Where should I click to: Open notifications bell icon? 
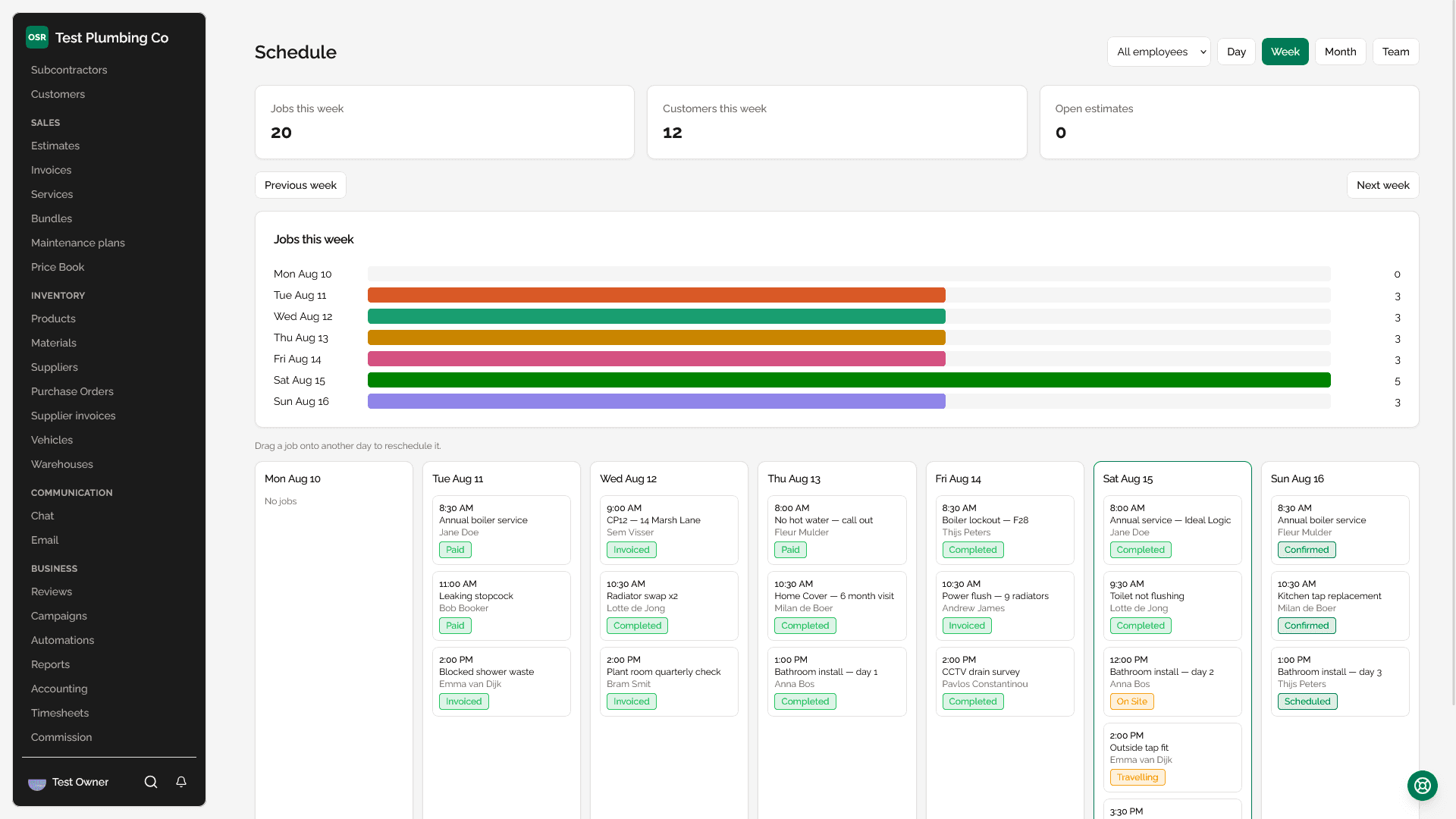point(181,782)
